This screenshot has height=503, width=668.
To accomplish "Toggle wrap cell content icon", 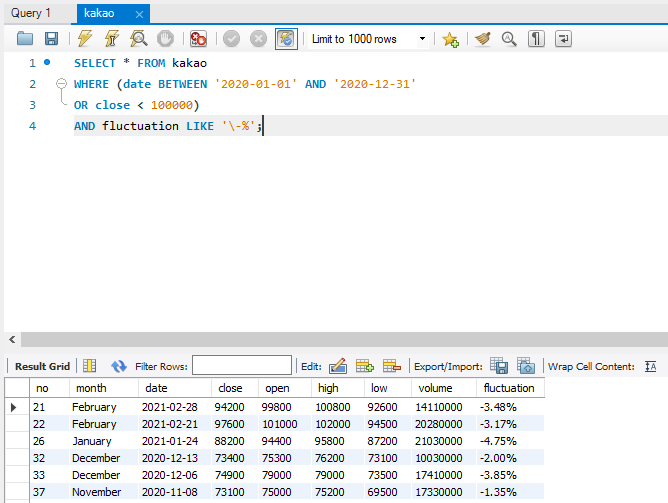I will tap(651, 366).
